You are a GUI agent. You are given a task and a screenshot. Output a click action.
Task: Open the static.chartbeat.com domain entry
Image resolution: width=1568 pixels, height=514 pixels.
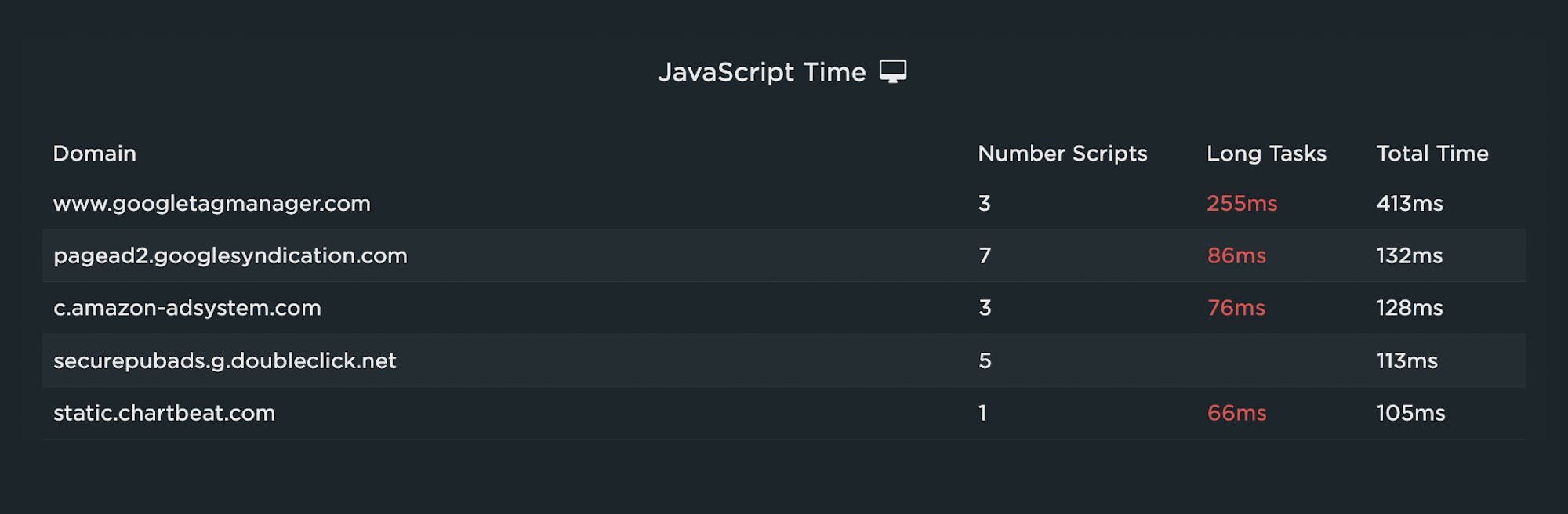pos(165,413)
